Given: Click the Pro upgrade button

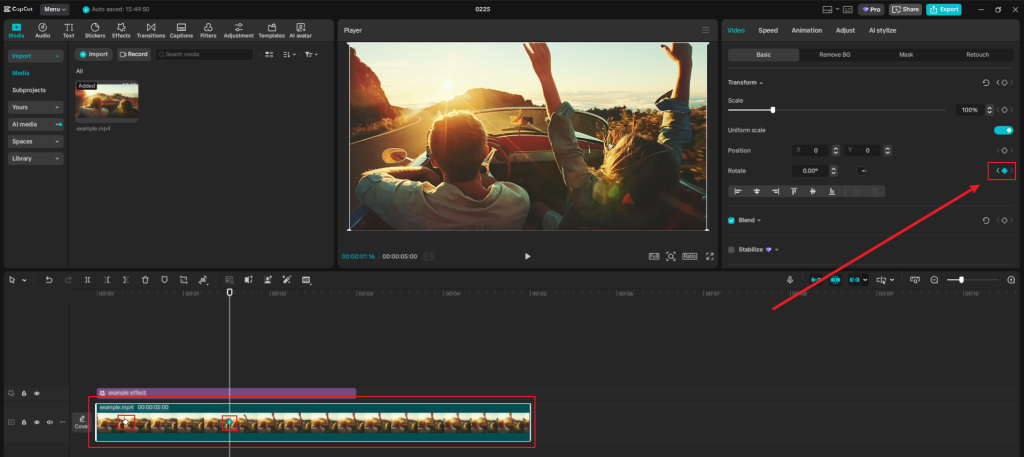Looking at the screenshot, I should 871,9.
